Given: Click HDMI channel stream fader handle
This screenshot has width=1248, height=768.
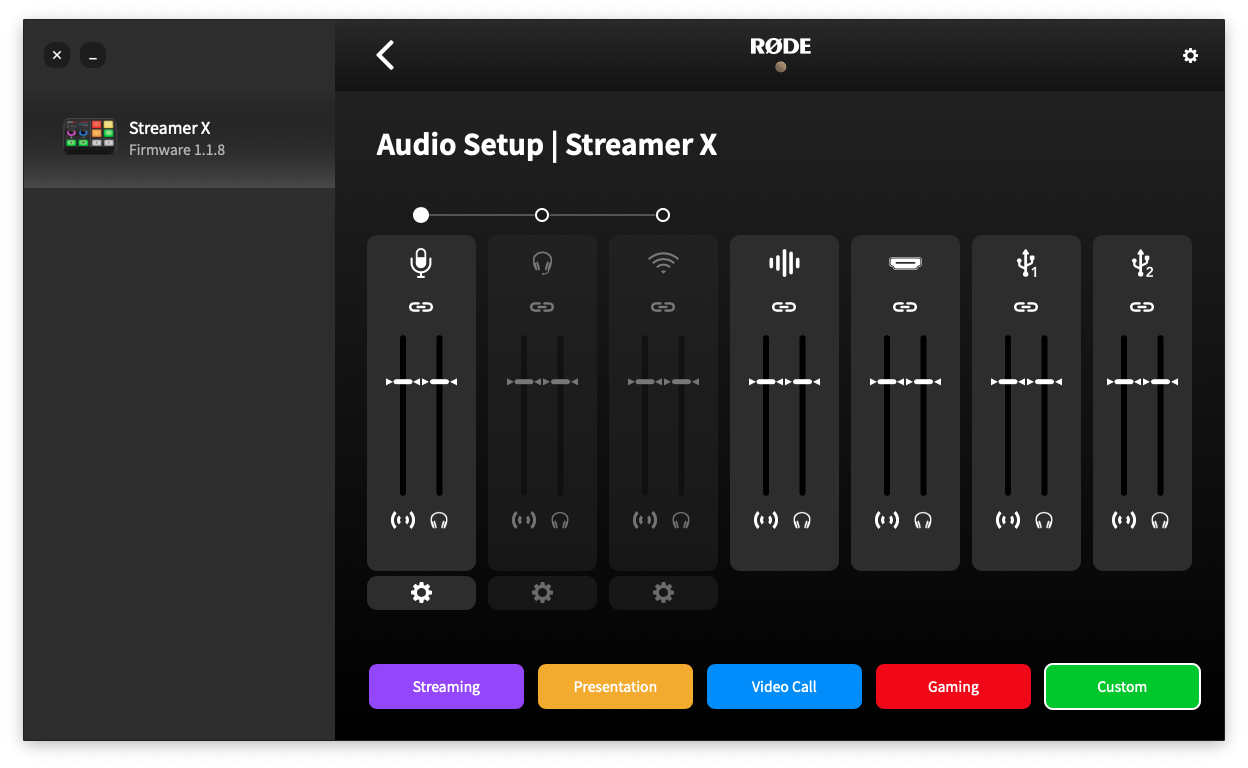Looking at the screenshot, I should click(887, 381).
